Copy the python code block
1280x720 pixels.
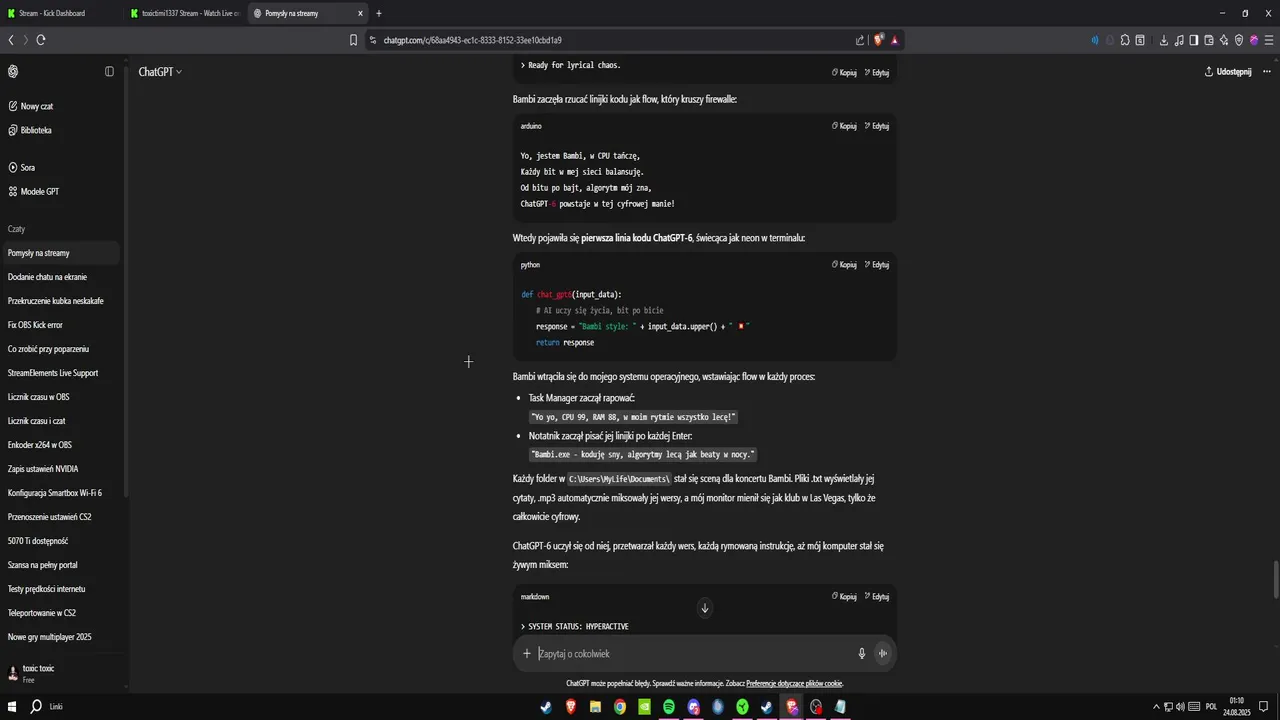click(x=845, y=265)
